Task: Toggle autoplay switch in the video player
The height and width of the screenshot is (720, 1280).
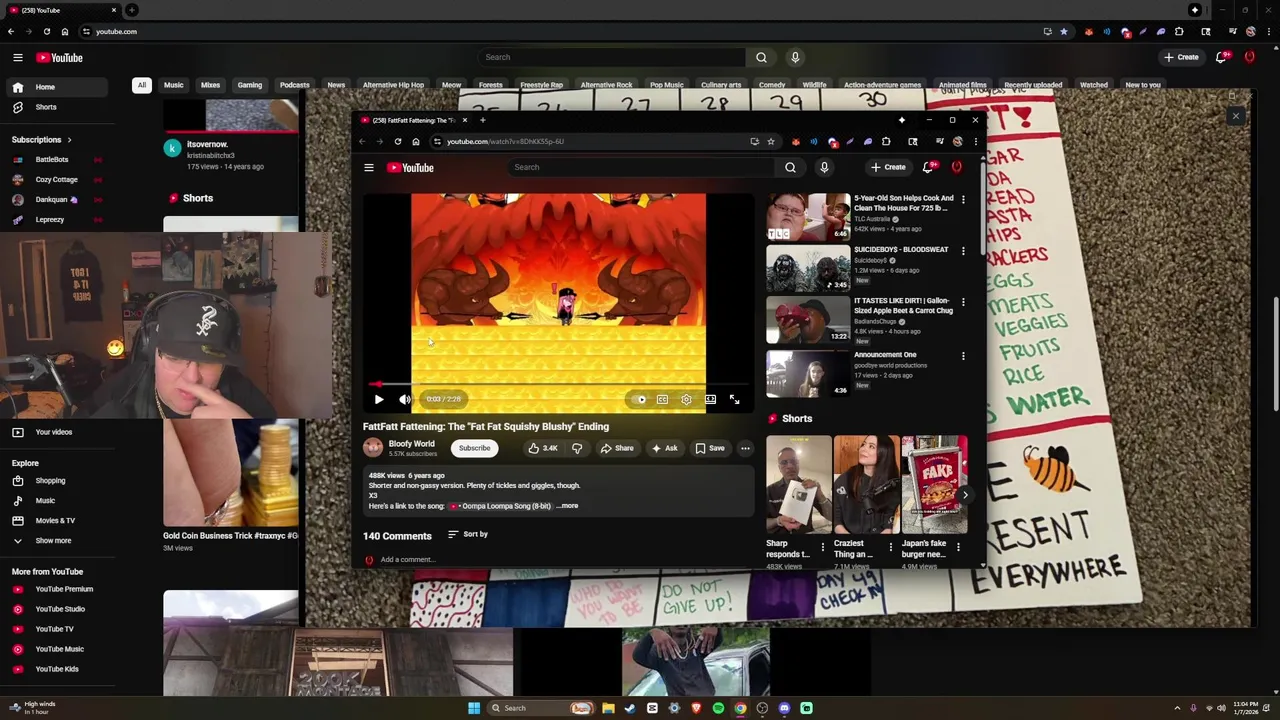Action: [640, 399]
